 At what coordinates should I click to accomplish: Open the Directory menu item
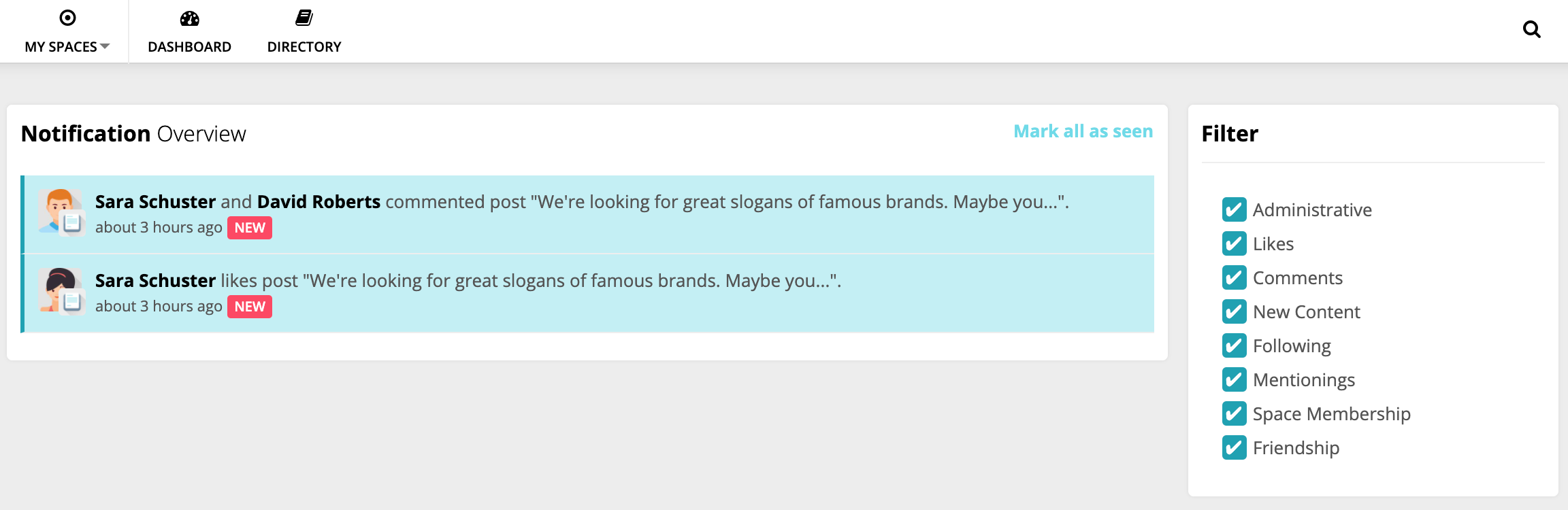pyautogui.click(x=304, y=32)
